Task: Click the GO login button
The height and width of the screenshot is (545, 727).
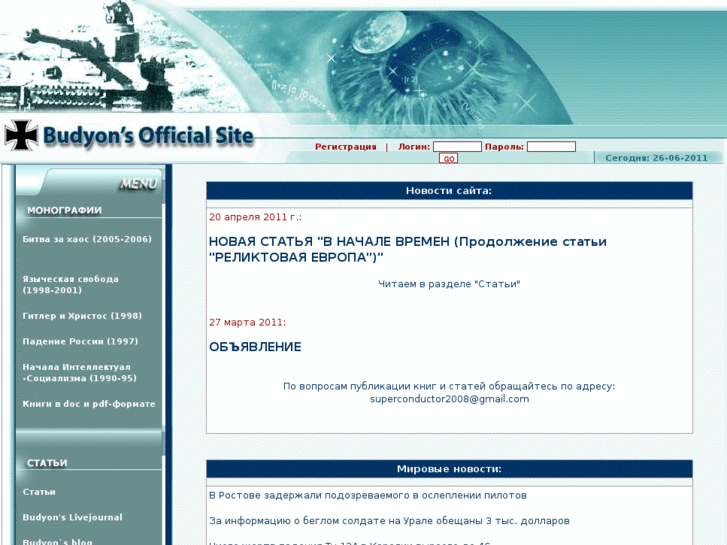Action: (x=448, y=159)
